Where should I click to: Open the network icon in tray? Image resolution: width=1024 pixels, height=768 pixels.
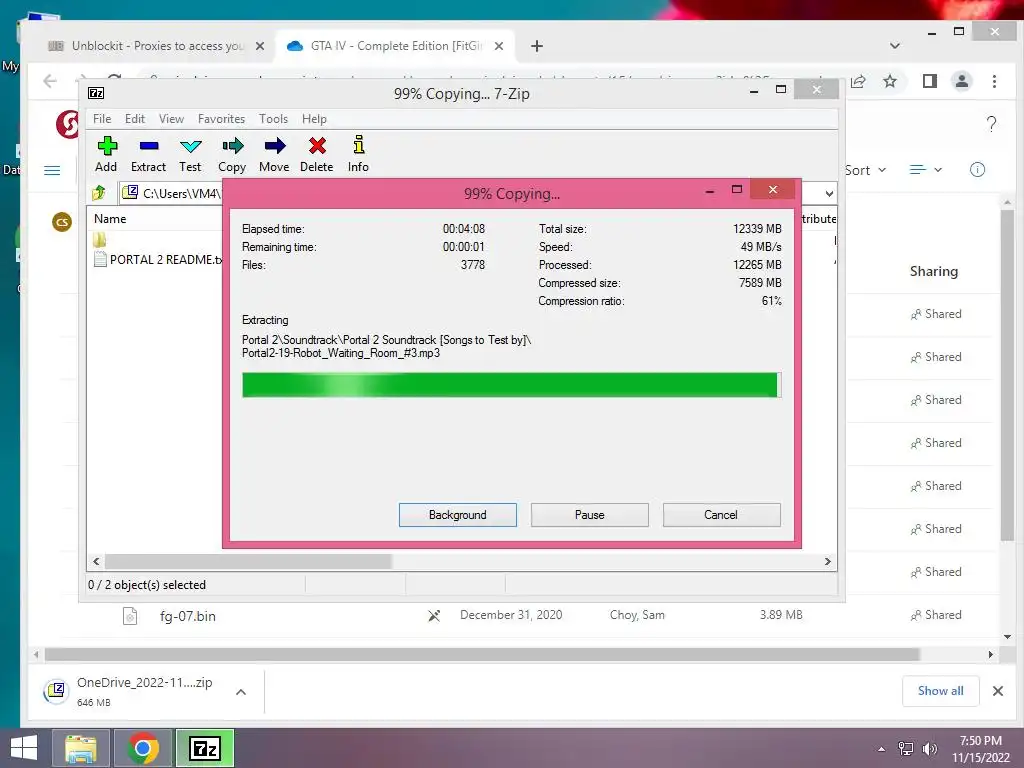(906, 749)
